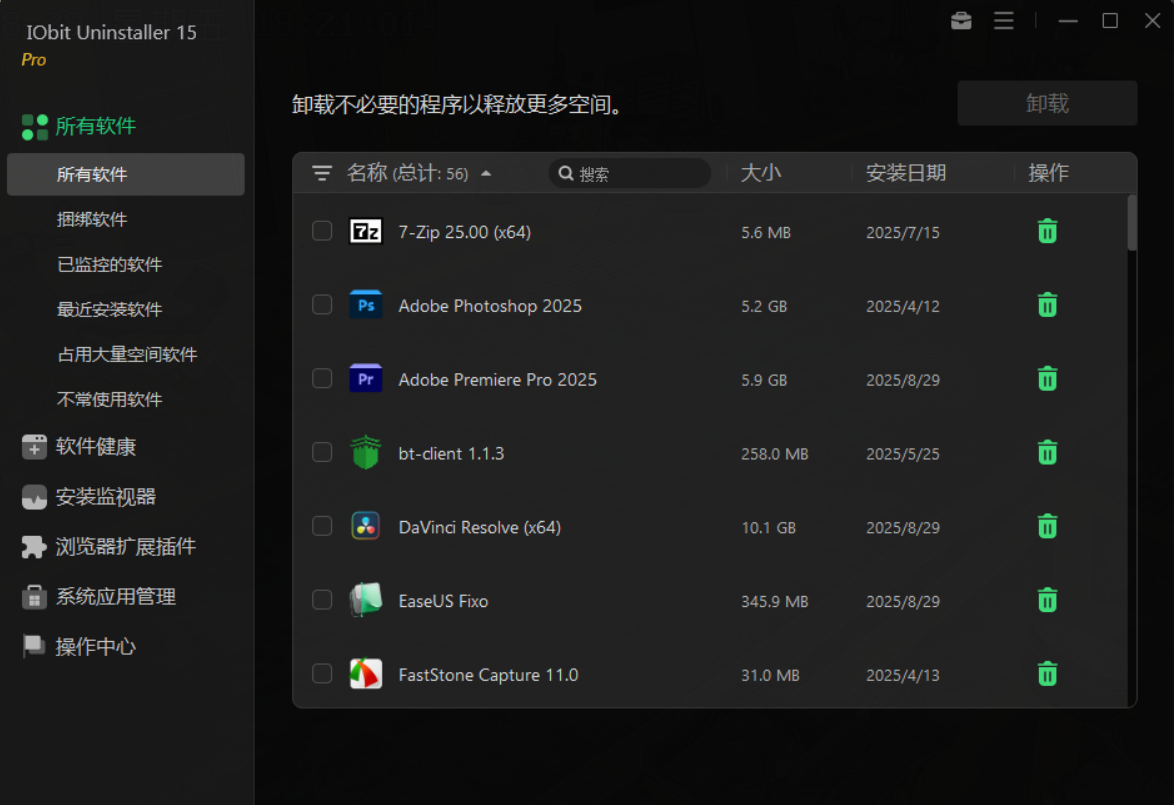Click the Photoshop Ps app icon

click(365, 305)
